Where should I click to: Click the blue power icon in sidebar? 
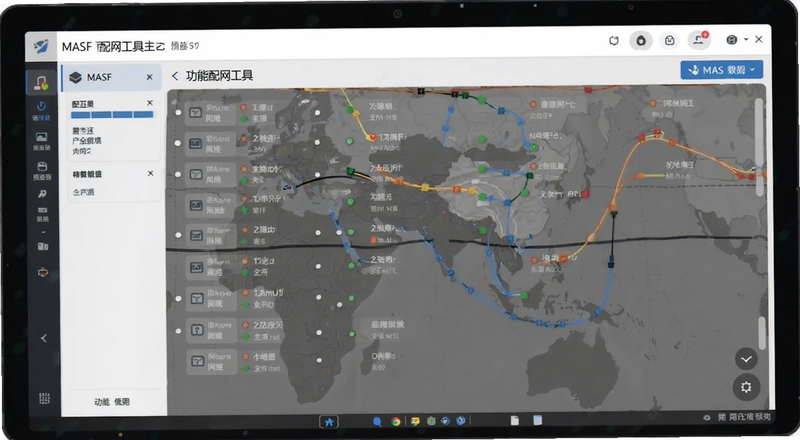point(41,106)
